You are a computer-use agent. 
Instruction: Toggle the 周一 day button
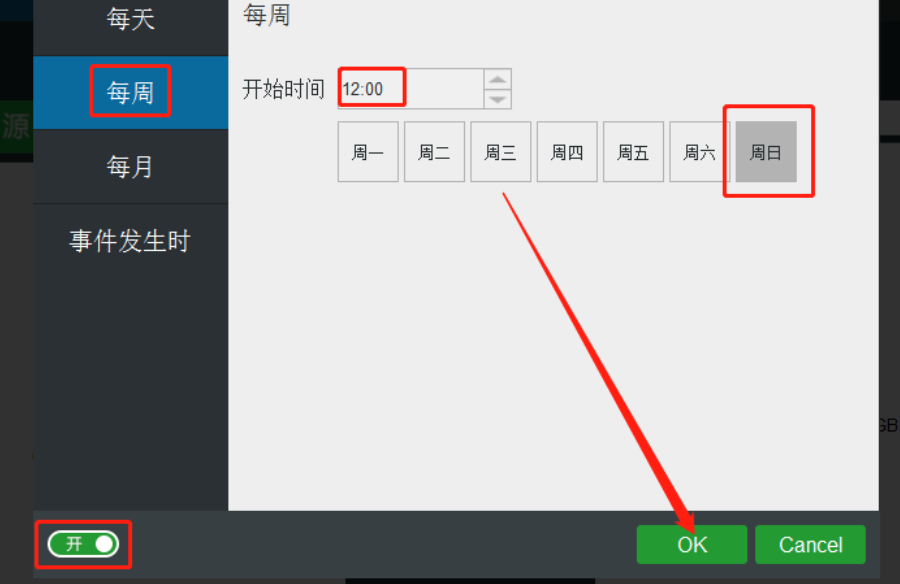(368, 152)
